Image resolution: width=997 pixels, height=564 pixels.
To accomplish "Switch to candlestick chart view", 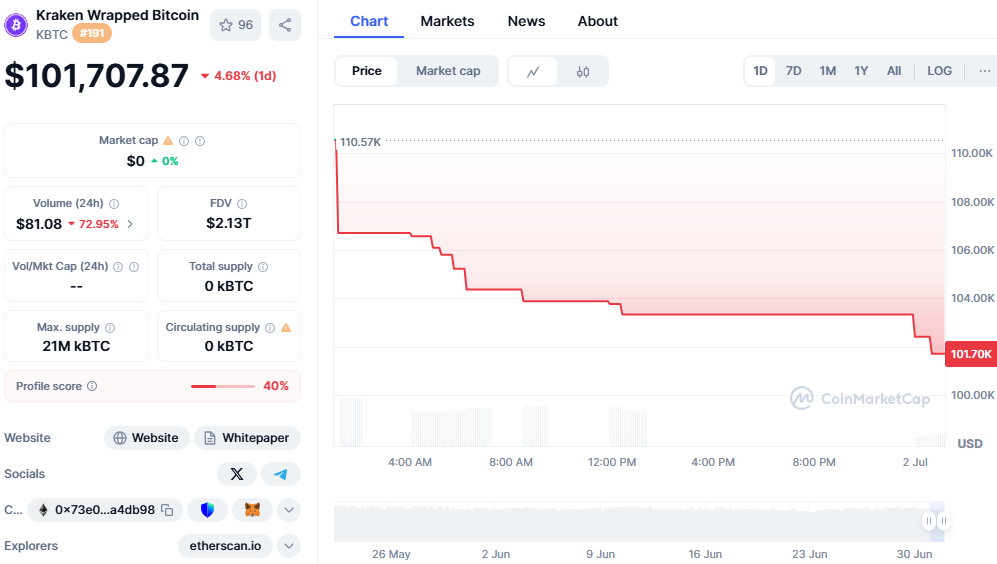I will (x=582, y=71).
